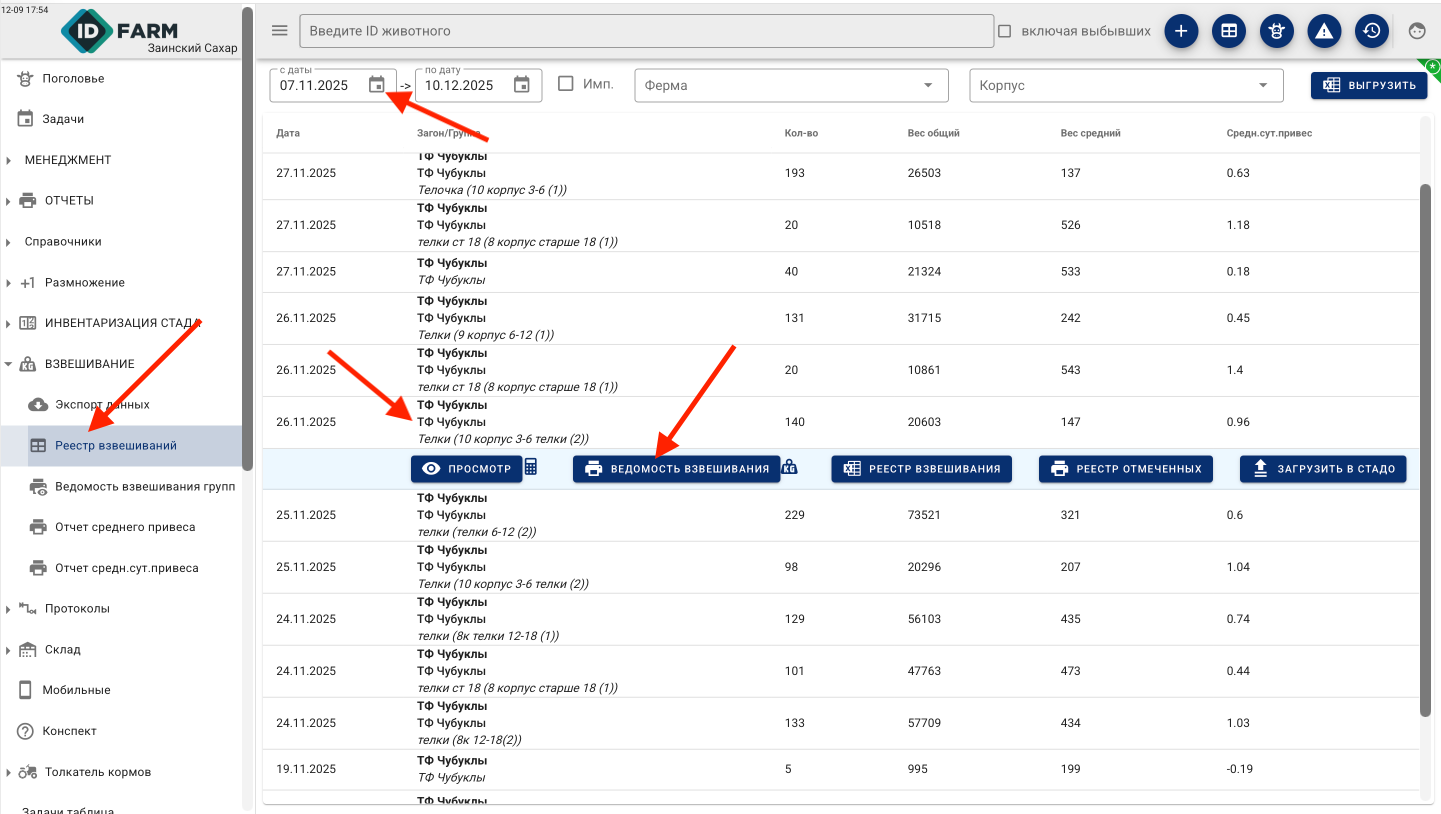Select the row 'телки (телки 6-12 (2))'

tap(841, 515)
